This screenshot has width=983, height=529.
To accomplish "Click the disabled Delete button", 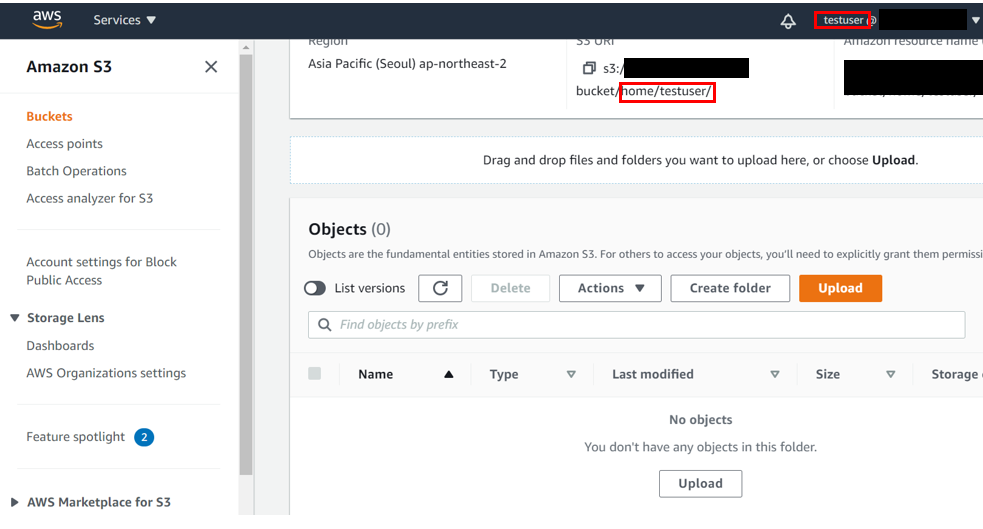I will [x=510, y=288].
